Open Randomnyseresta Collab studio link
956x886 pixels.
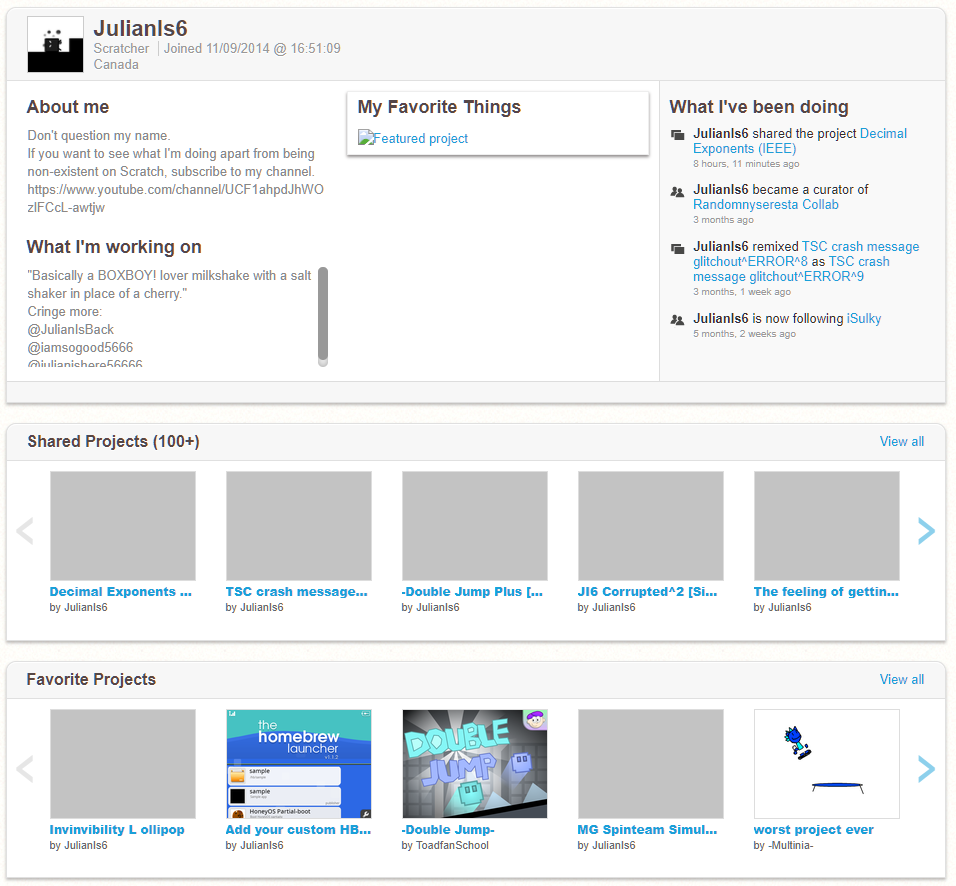tap(765, 205)
